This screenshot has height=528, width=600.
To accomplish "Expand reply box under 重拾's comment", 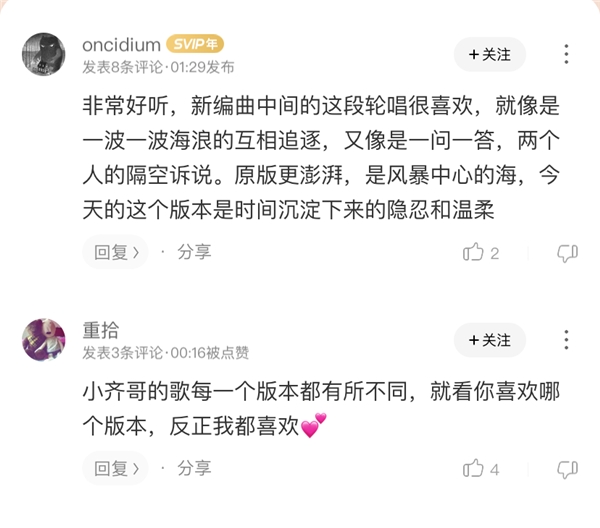I will pos(115,467).
